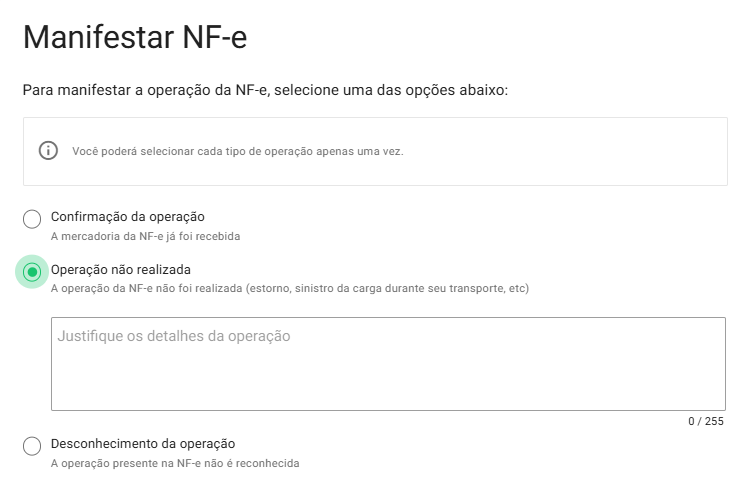Click the "A operação da NF-e não foi realizada" description
748x504 pixels.
point(160,289)
